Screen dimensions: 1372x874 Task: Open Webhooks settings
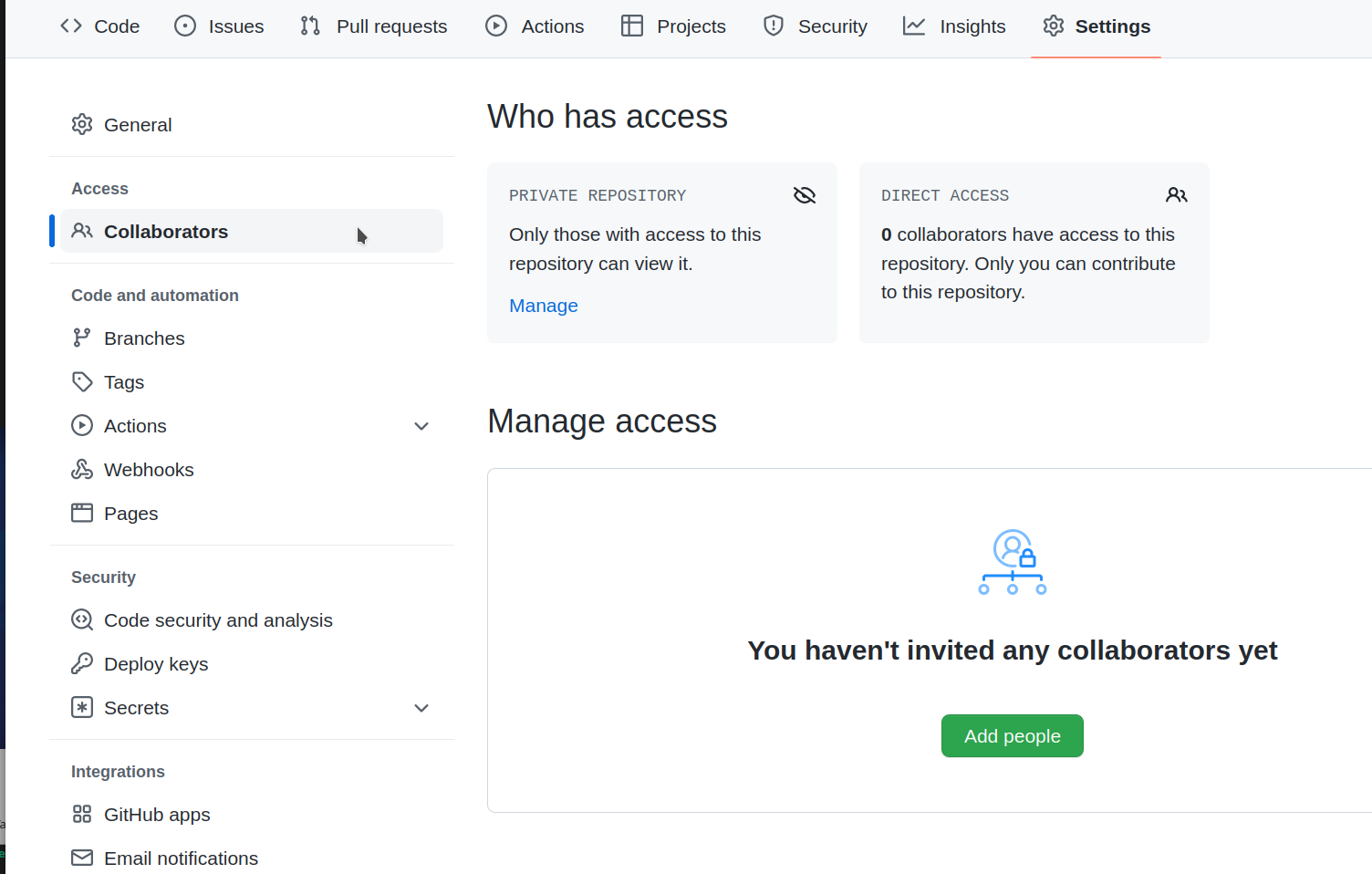click(252, 469)
